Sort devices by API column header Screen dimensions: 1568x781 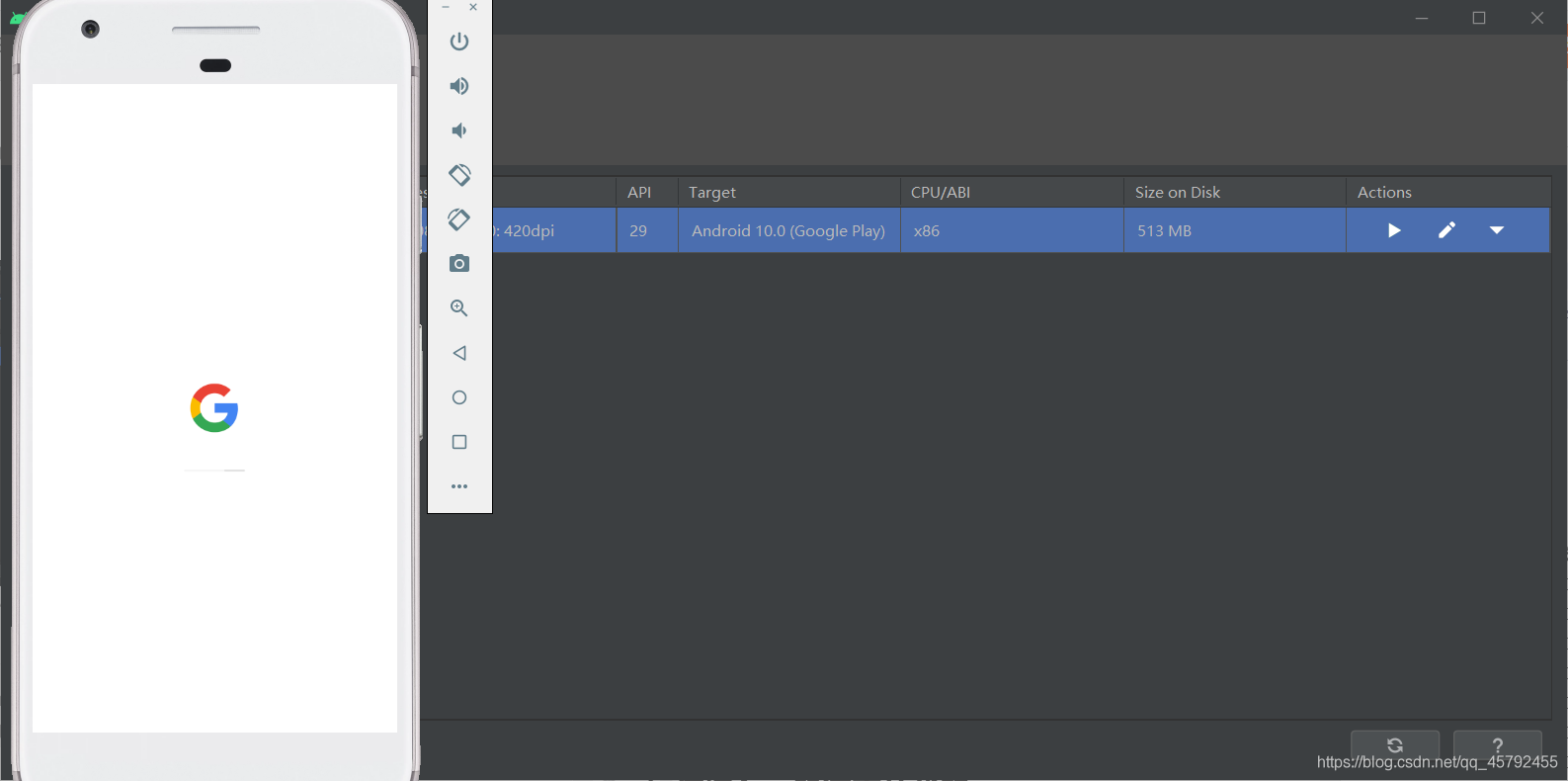click(647, 193)
